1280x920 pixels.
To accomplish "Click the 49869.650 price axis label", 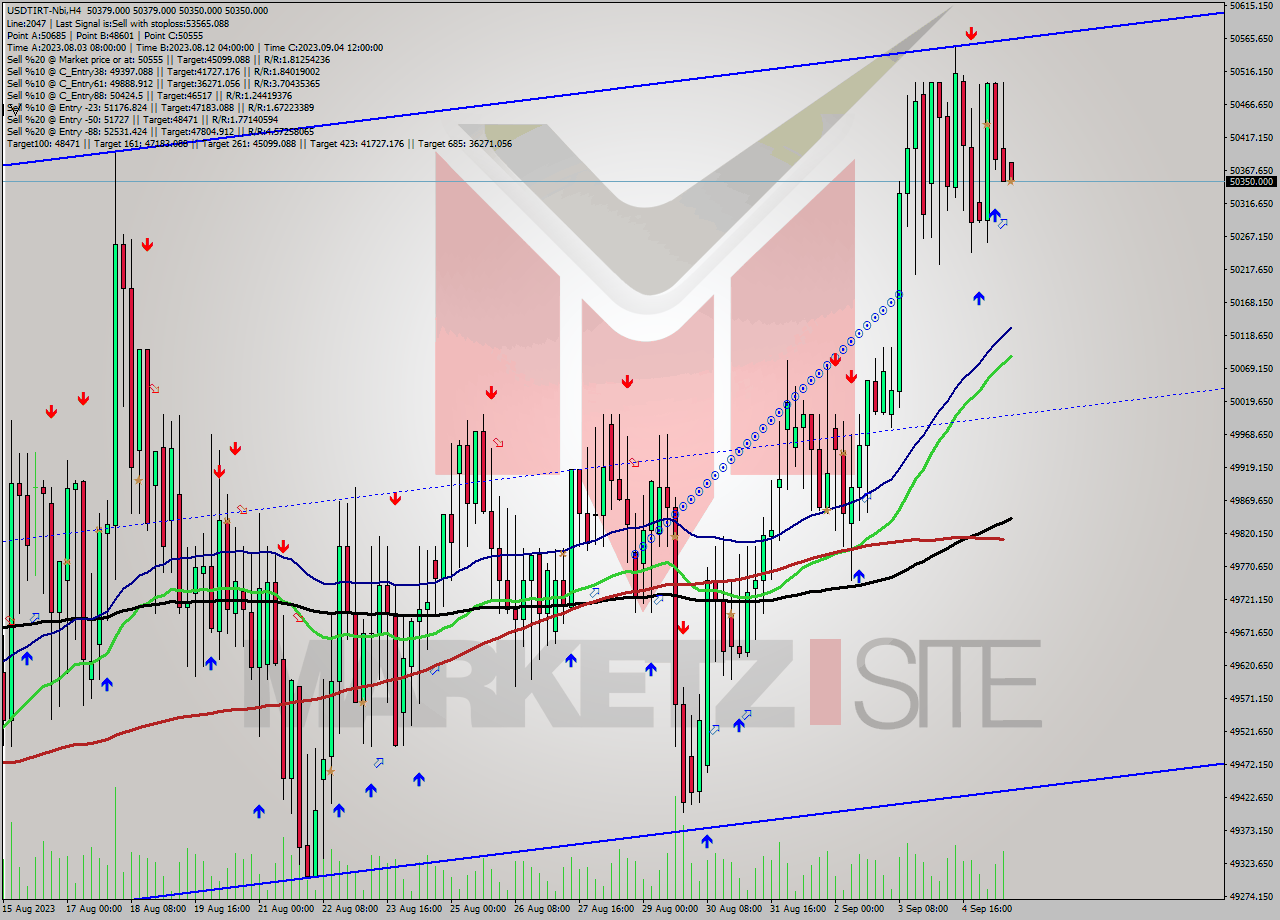I will 1251,501.
